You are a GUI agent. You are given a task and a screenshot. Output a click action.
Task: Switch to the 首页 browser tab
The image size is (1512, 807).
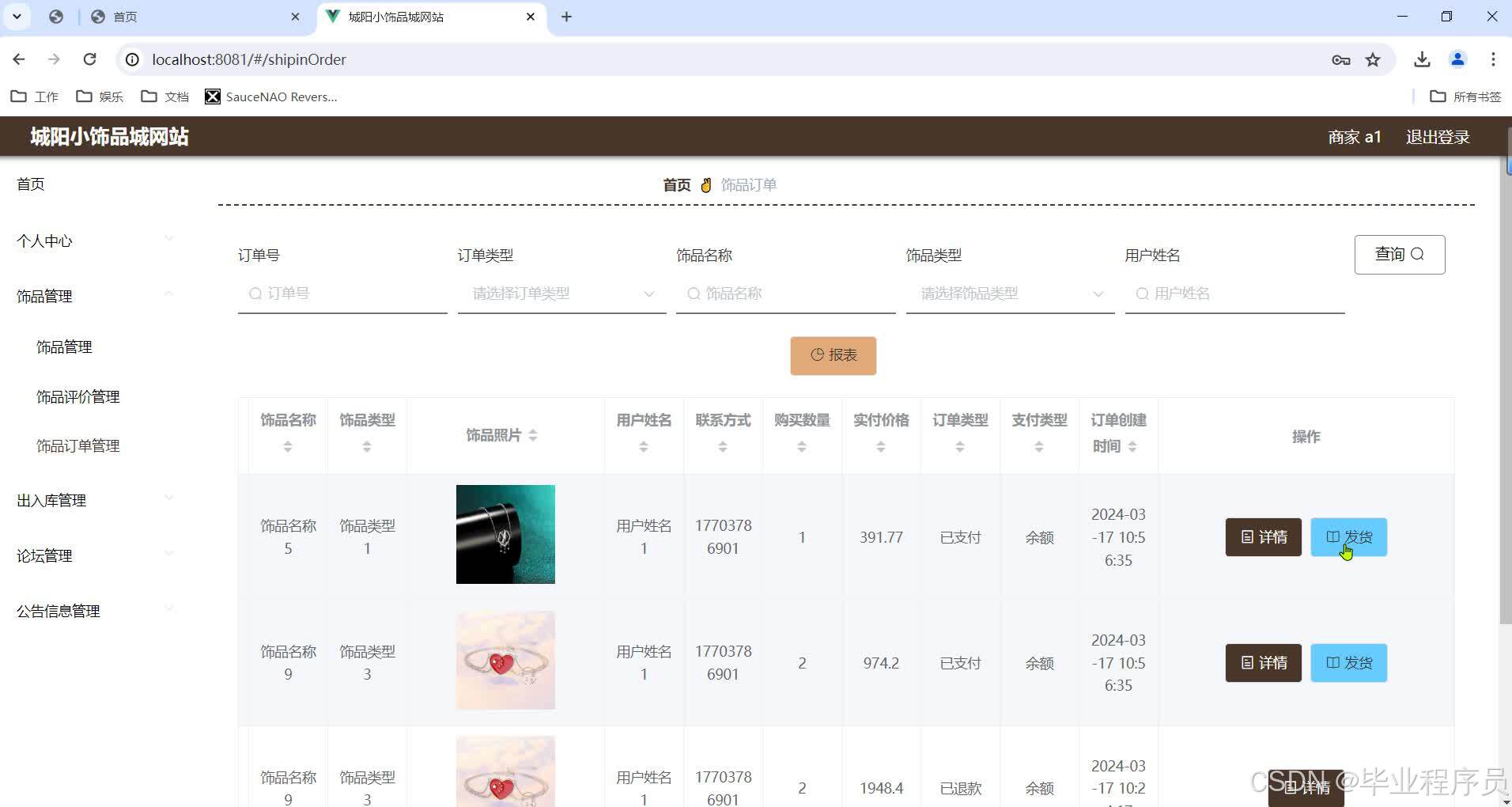(194, 17)
